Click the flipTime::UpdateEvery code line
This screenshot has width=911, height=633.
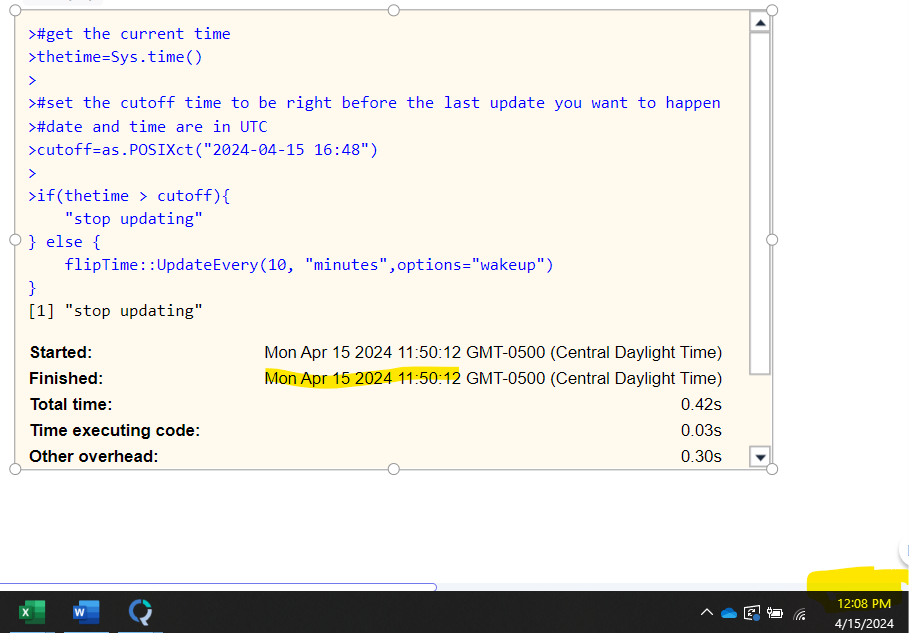point(308,265)
